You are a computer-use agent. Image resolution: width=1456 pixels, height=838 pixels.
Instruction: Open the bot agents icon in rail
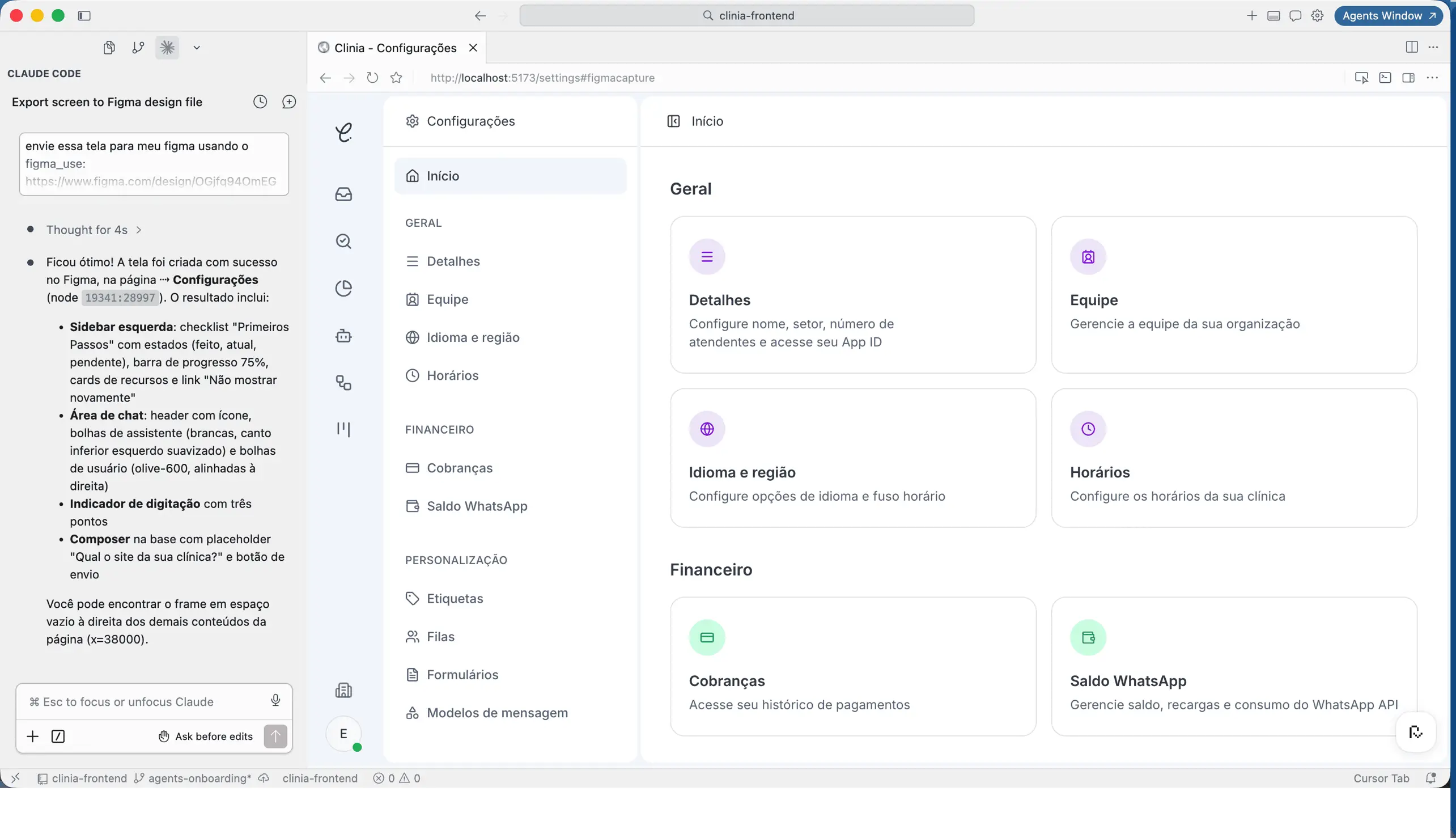pos(343,336)
